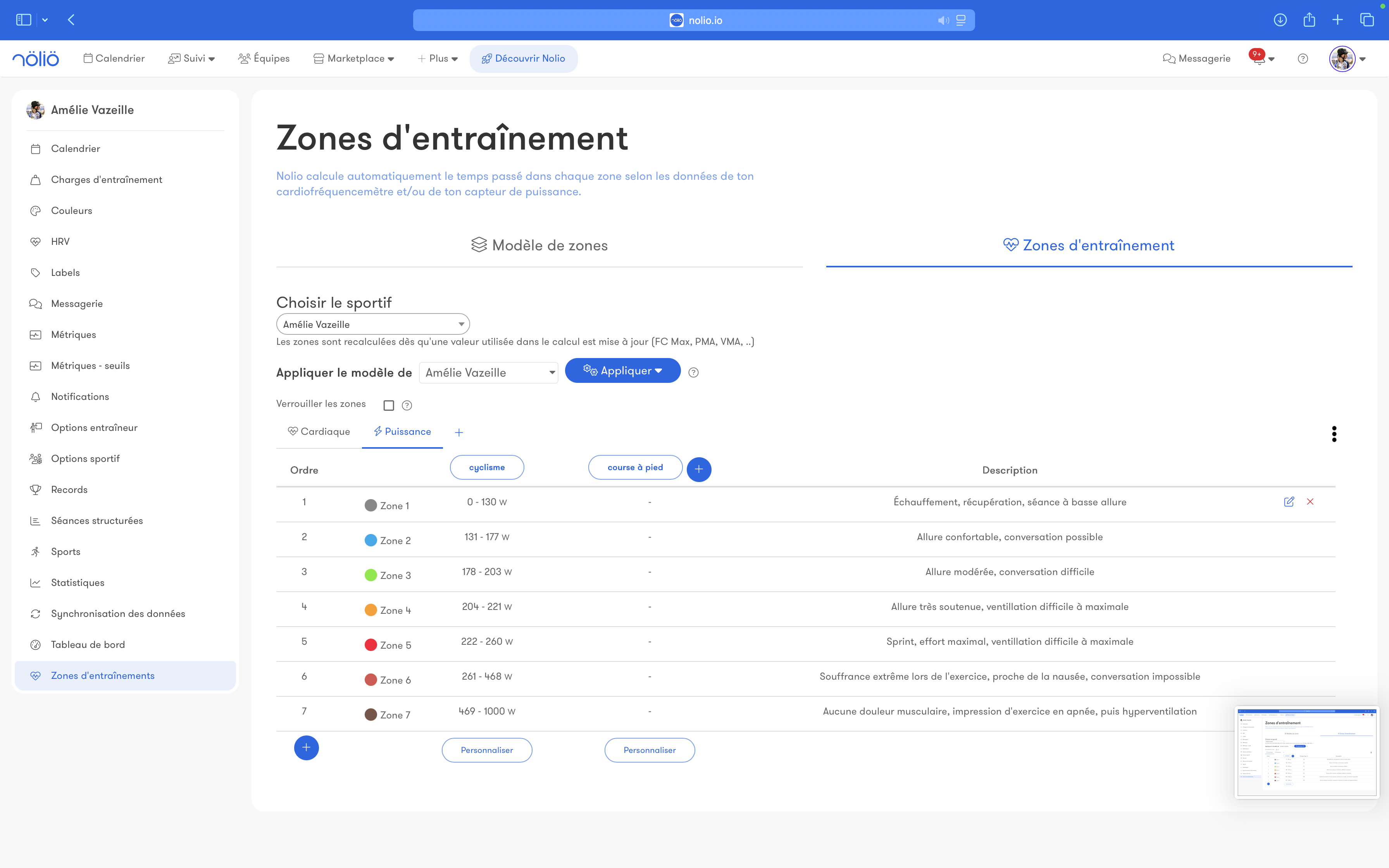Add a new zone row with bottom plus
The width and height of the screenshot is (1389, 868).
pyautogui.click(x=306, y=748)
